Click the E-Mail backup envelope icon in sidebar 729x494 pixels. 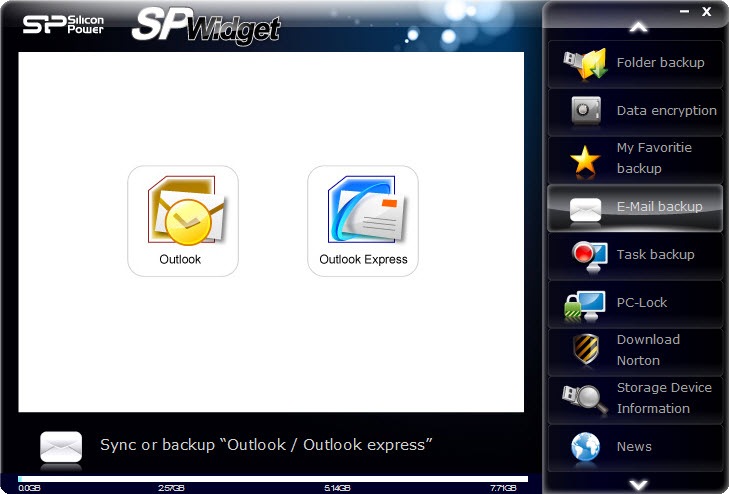(585, 210)
